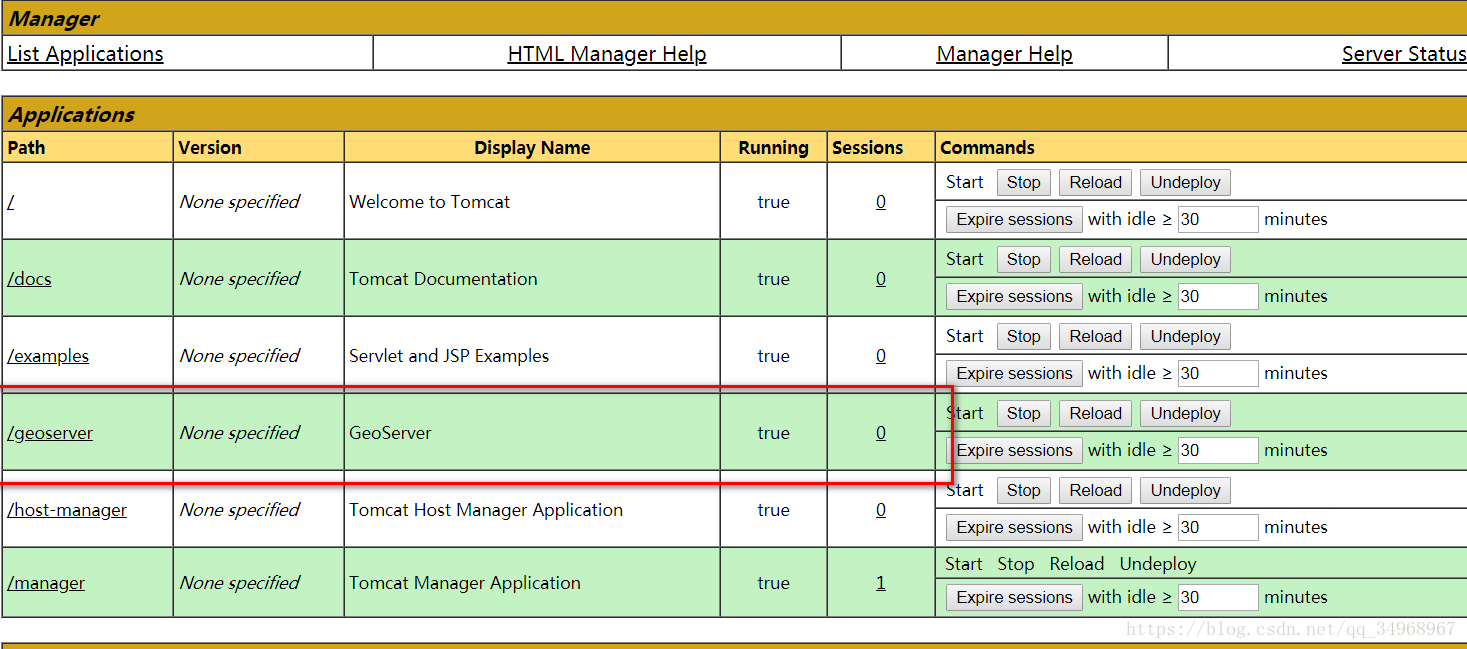Go to Server Status page
The image size is (1467, 649).
(x=1404, y=54)
